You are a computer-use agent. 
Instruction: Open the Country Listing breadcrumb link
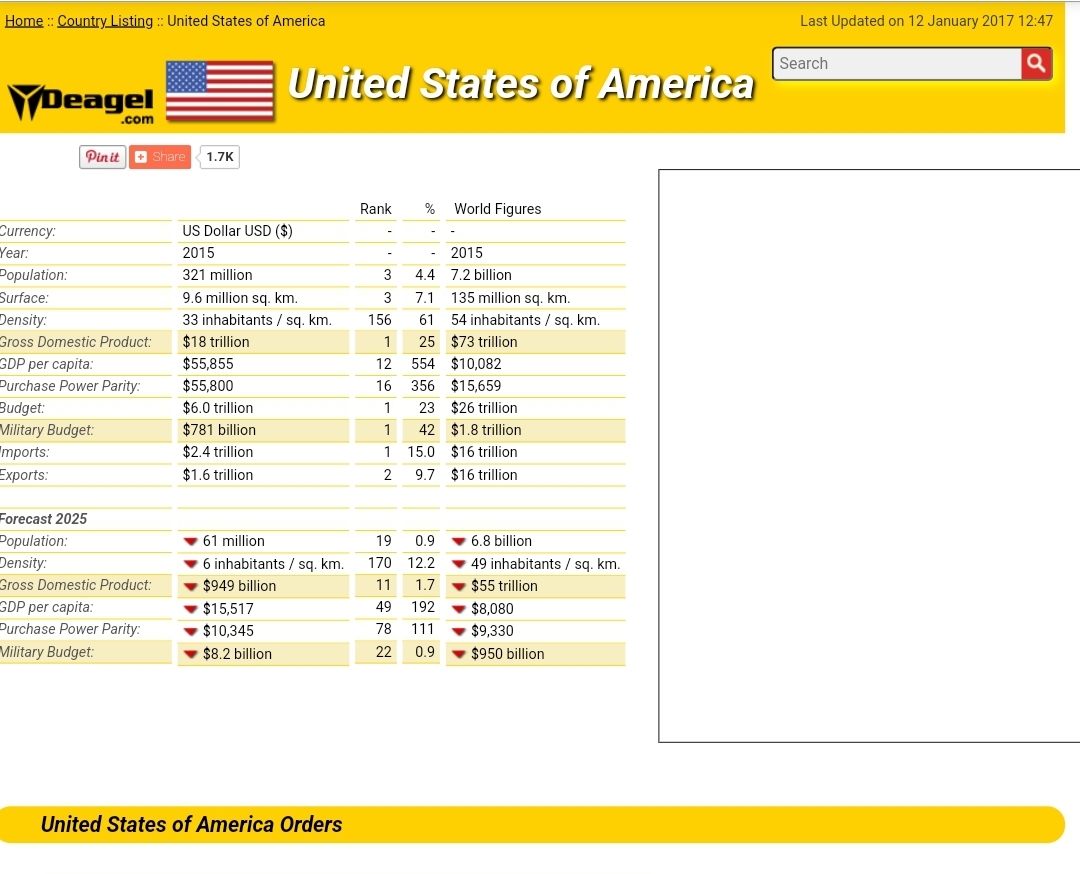point(105,21)
